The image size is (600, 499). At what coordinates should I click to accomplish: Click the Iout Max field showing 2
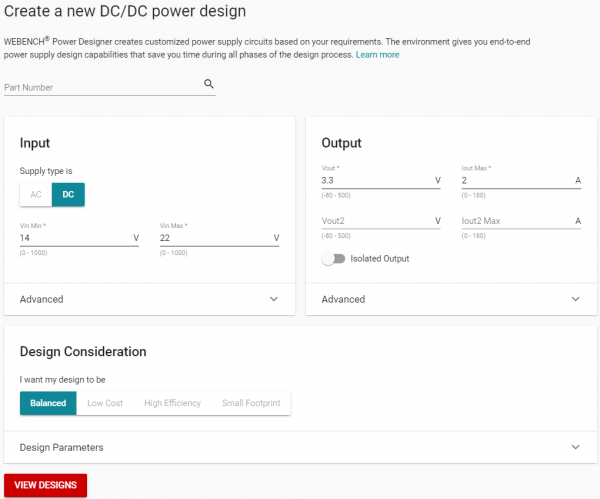[515, 181]
